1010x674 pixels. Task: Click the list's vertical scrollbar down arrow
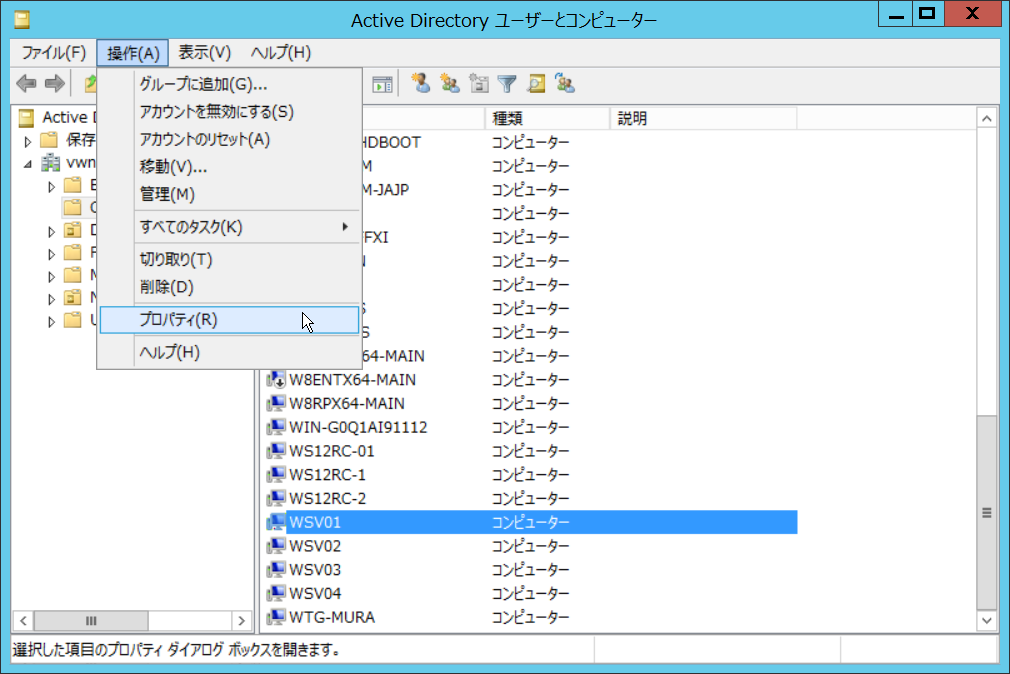point(987,621)
